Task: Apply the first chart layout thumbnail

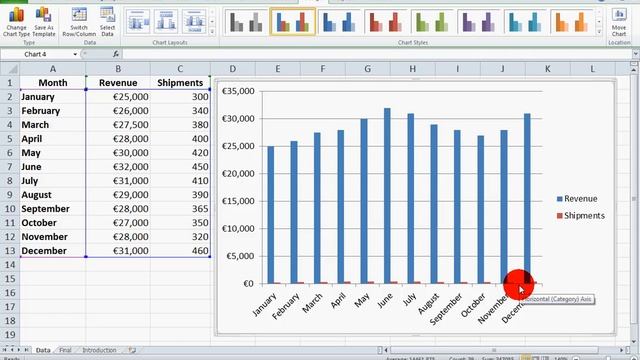Action: click(x=138, y=22)
